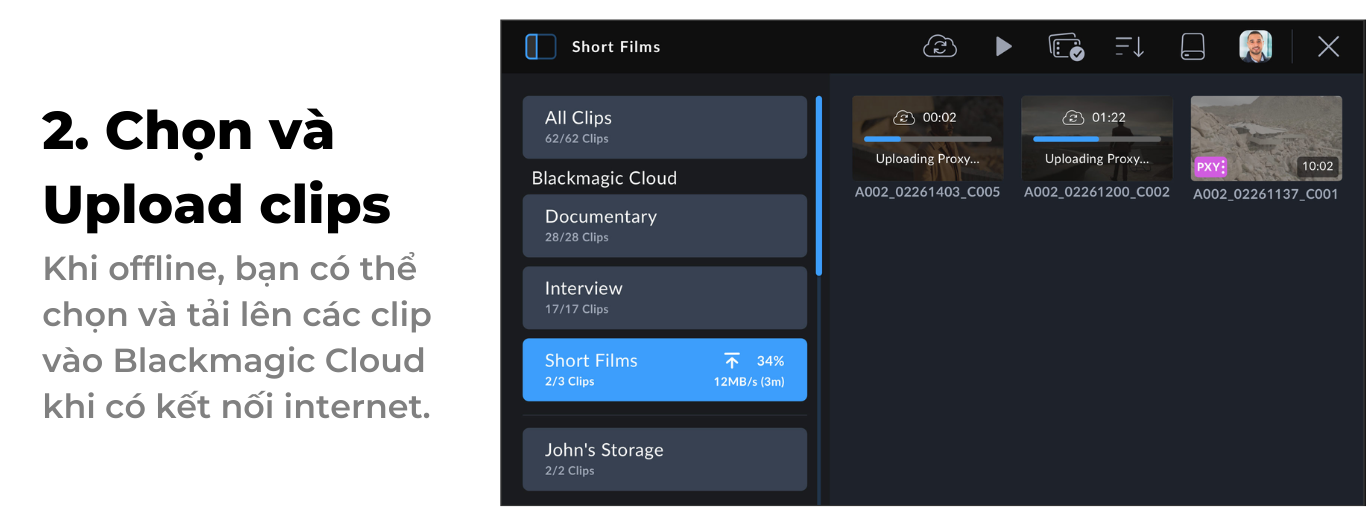Toggle the sidebar panel icon

click(x=541, y=47)
